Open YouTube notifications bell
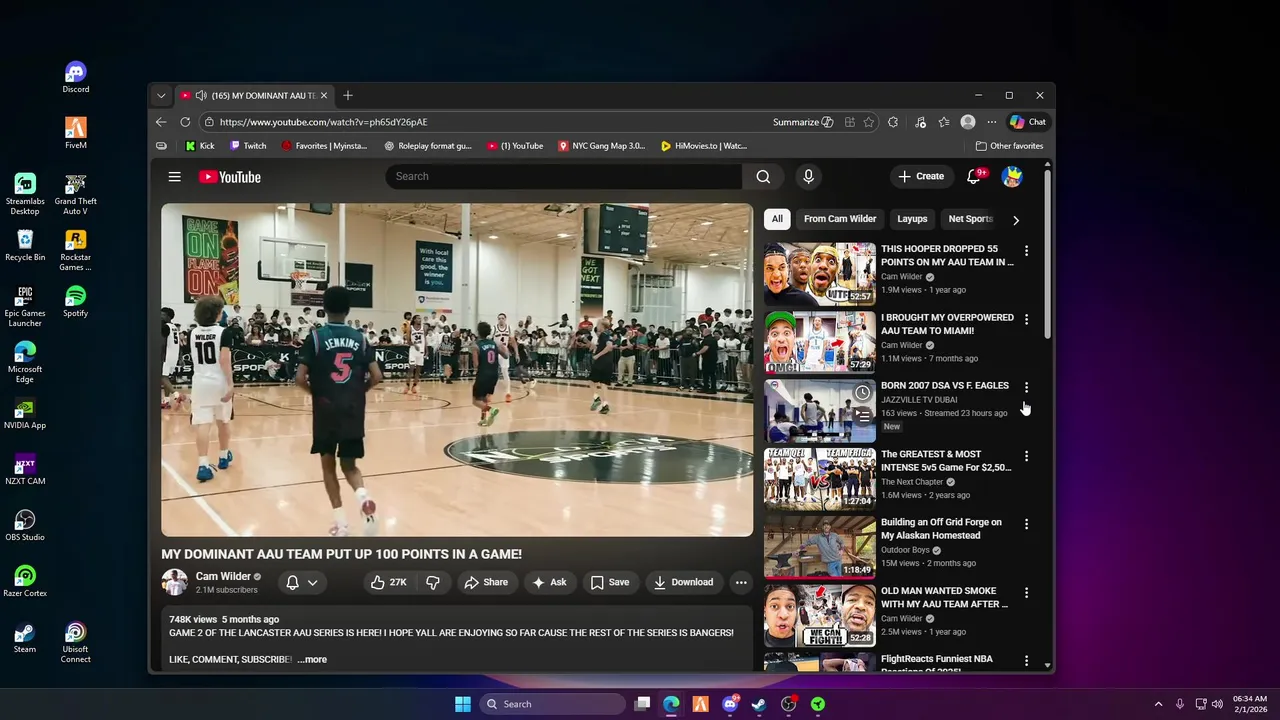Image resolution: width=1280 pixels, height=720 pixels. tap(973, 177)
